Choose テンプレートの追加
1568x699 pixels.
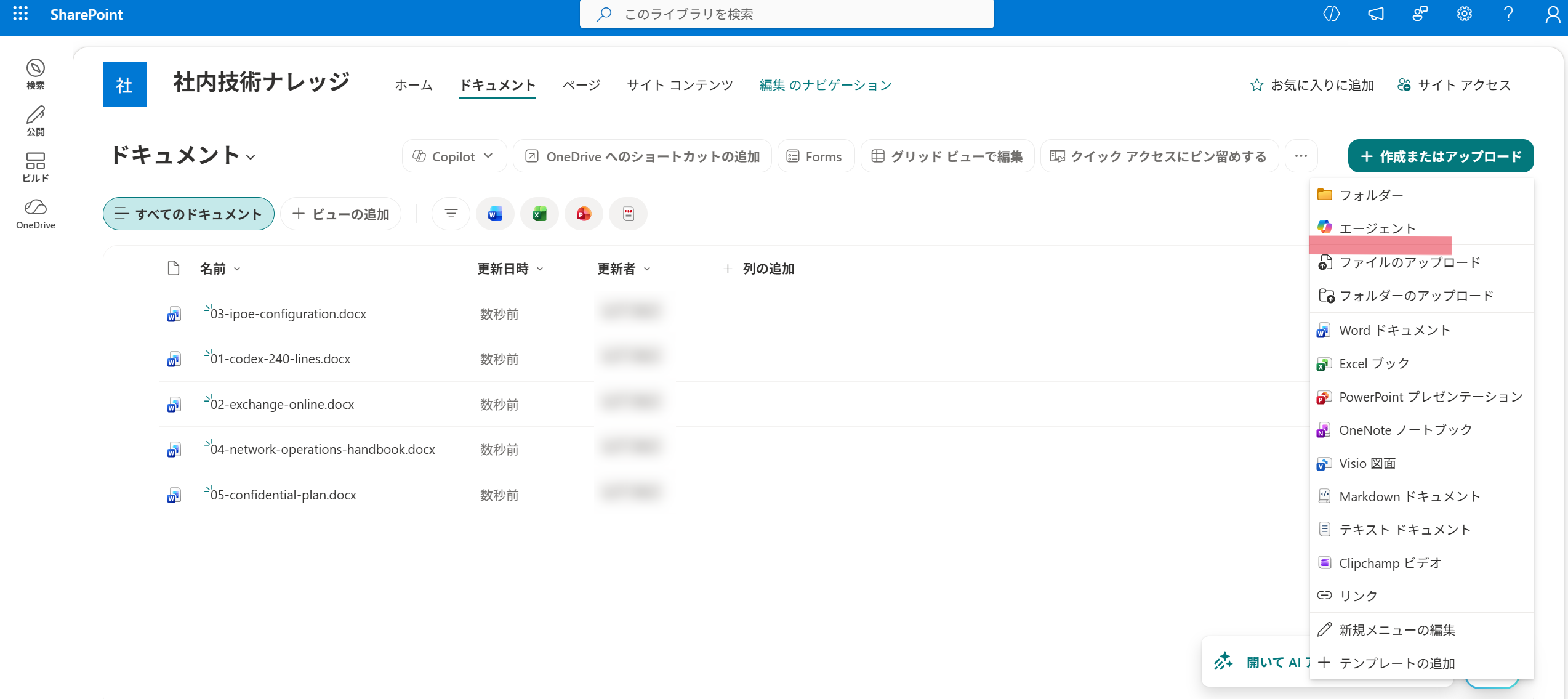(x=1421, y=663)
